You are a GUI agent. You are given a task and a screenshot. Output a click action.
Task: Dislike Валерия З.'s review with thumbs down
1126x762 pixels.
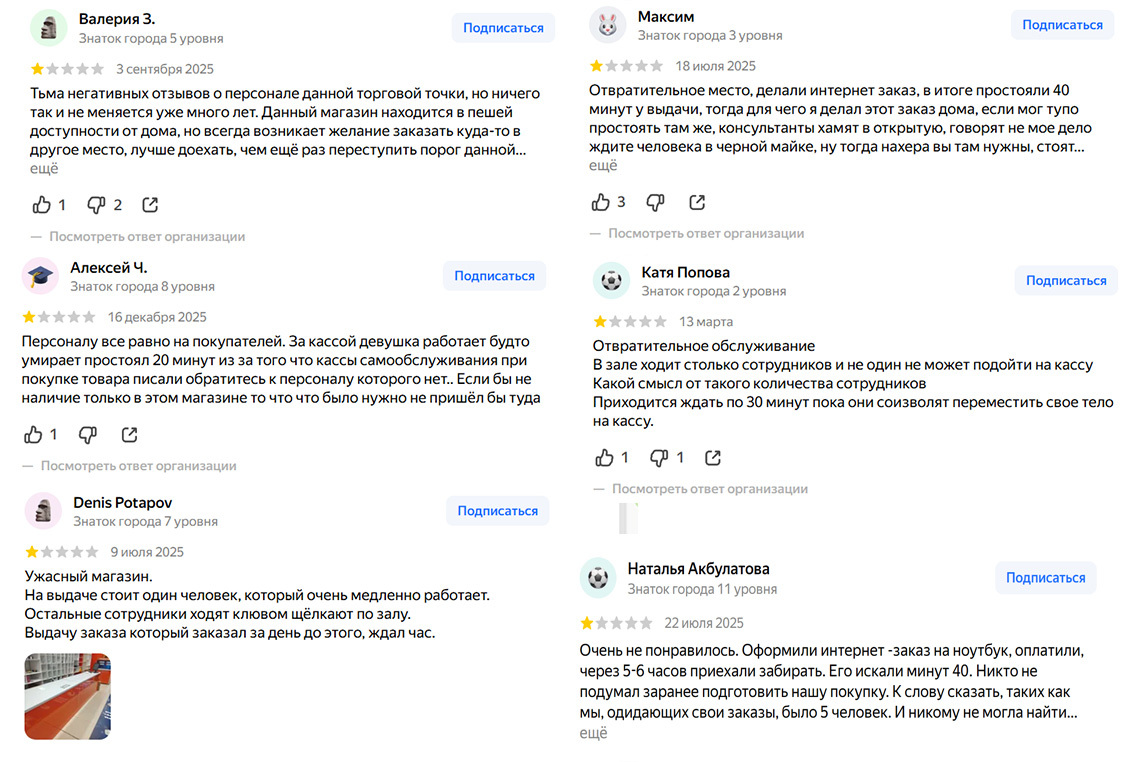[x=96, y=205]
